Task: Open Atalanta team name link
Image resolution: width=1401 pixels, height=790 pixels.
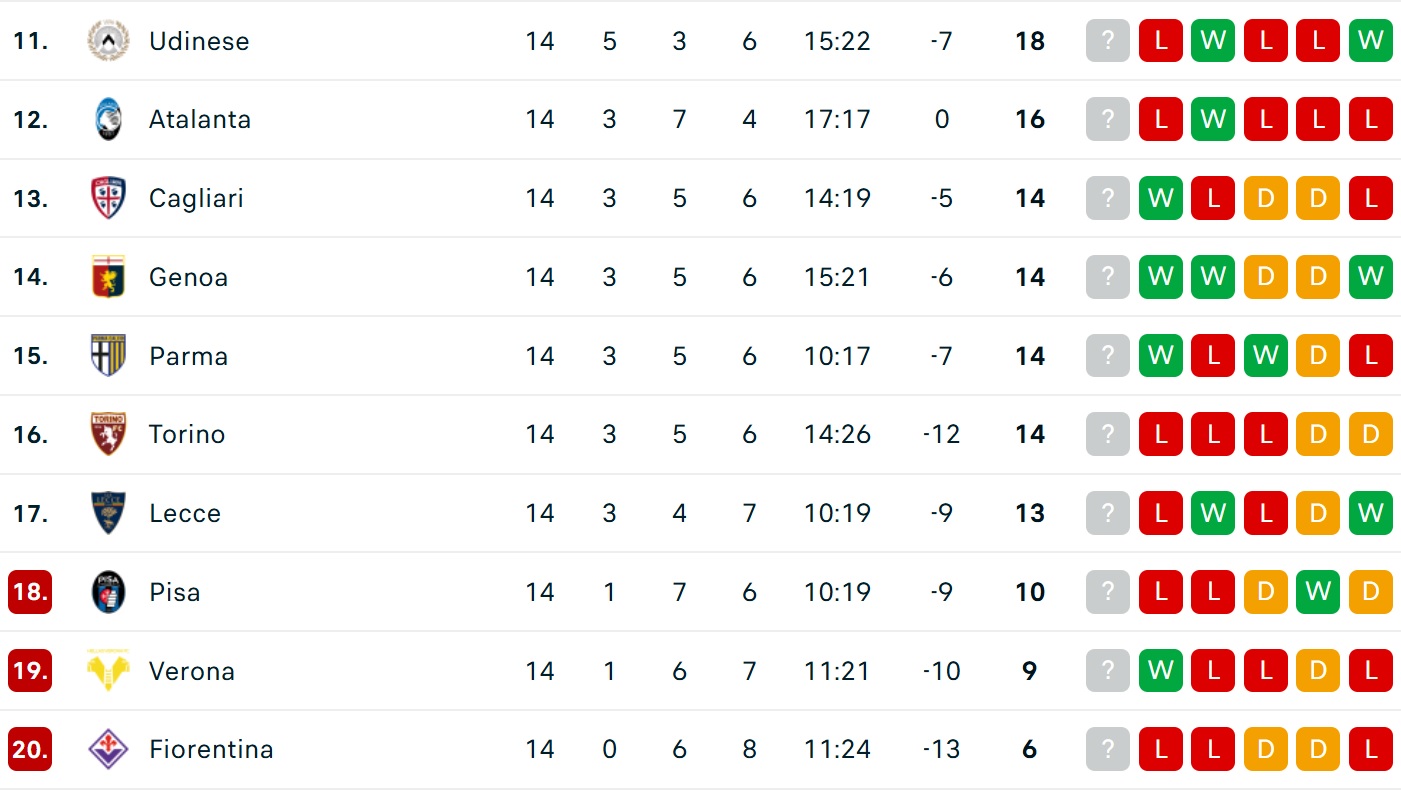Action: coord(200,120)
